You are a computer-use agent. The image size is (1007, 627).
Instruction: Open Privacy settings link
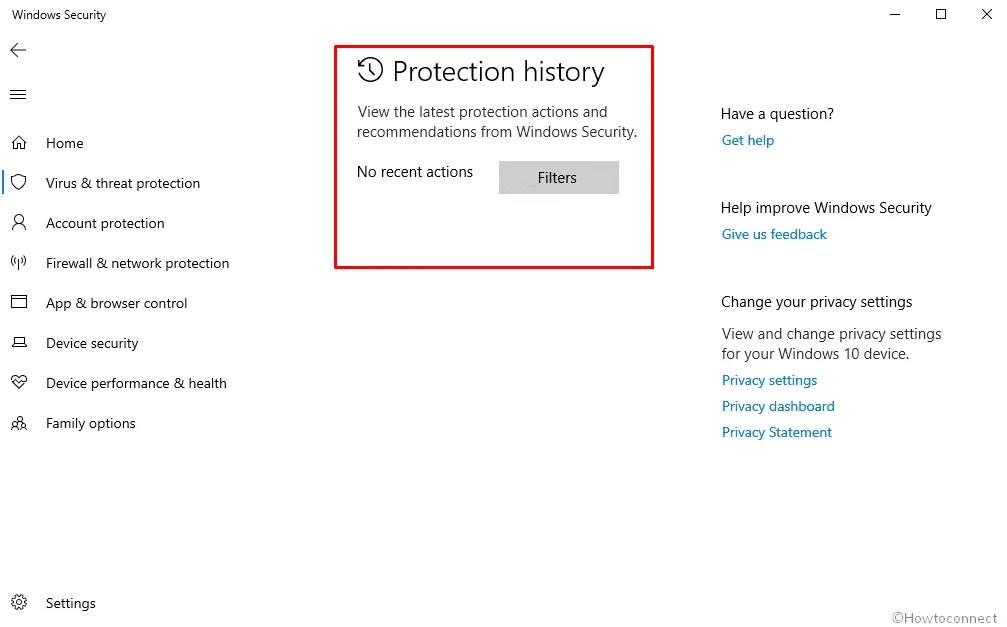pos(769,380)
